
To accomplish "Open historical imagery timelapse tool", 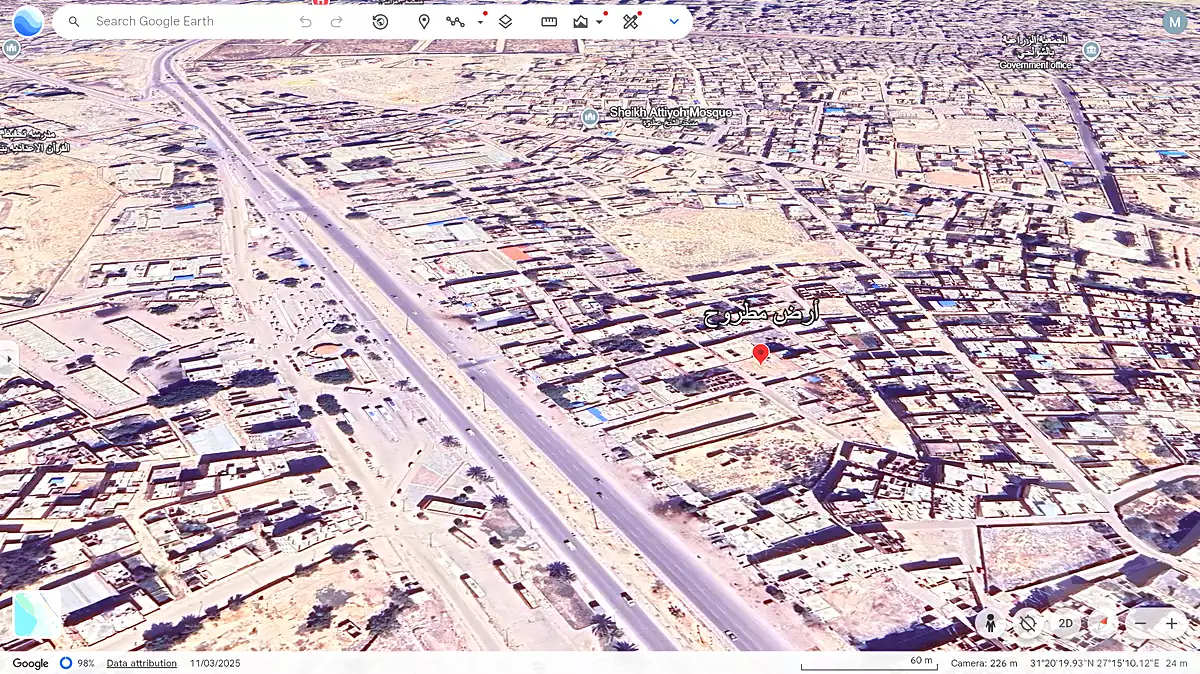I will coord(380,21).
